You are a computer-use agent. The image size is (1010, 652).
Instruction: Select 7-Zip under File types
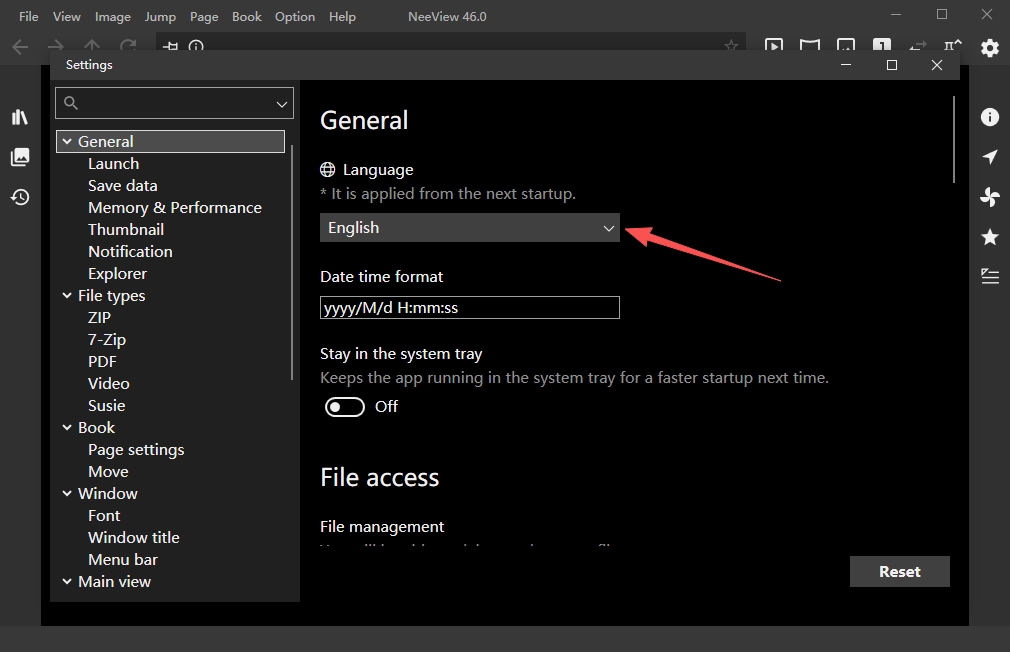107,340
